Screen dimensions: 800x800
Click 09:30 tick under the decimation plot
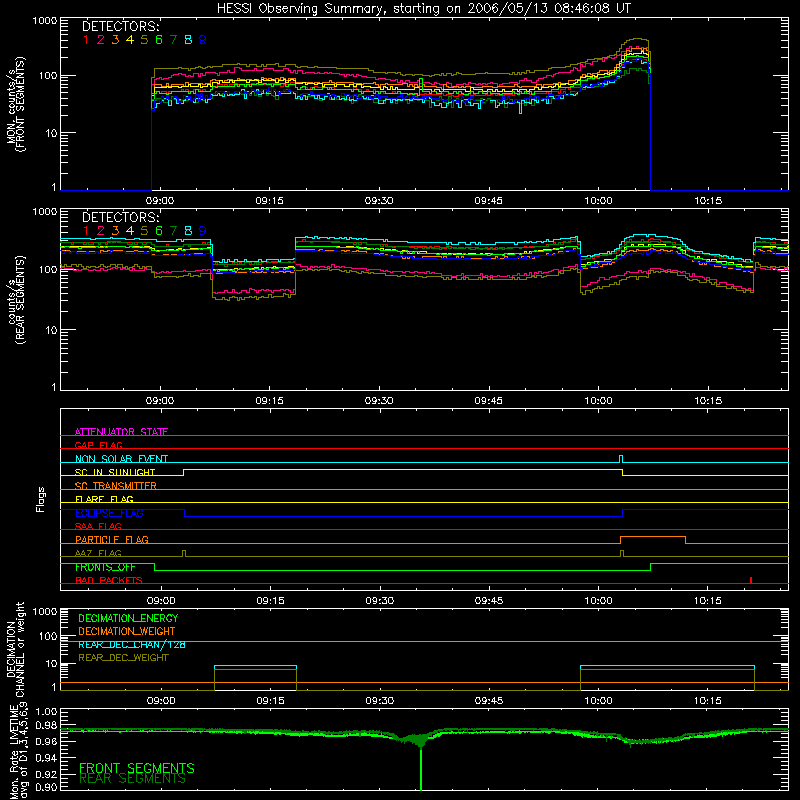click(380, 701)
